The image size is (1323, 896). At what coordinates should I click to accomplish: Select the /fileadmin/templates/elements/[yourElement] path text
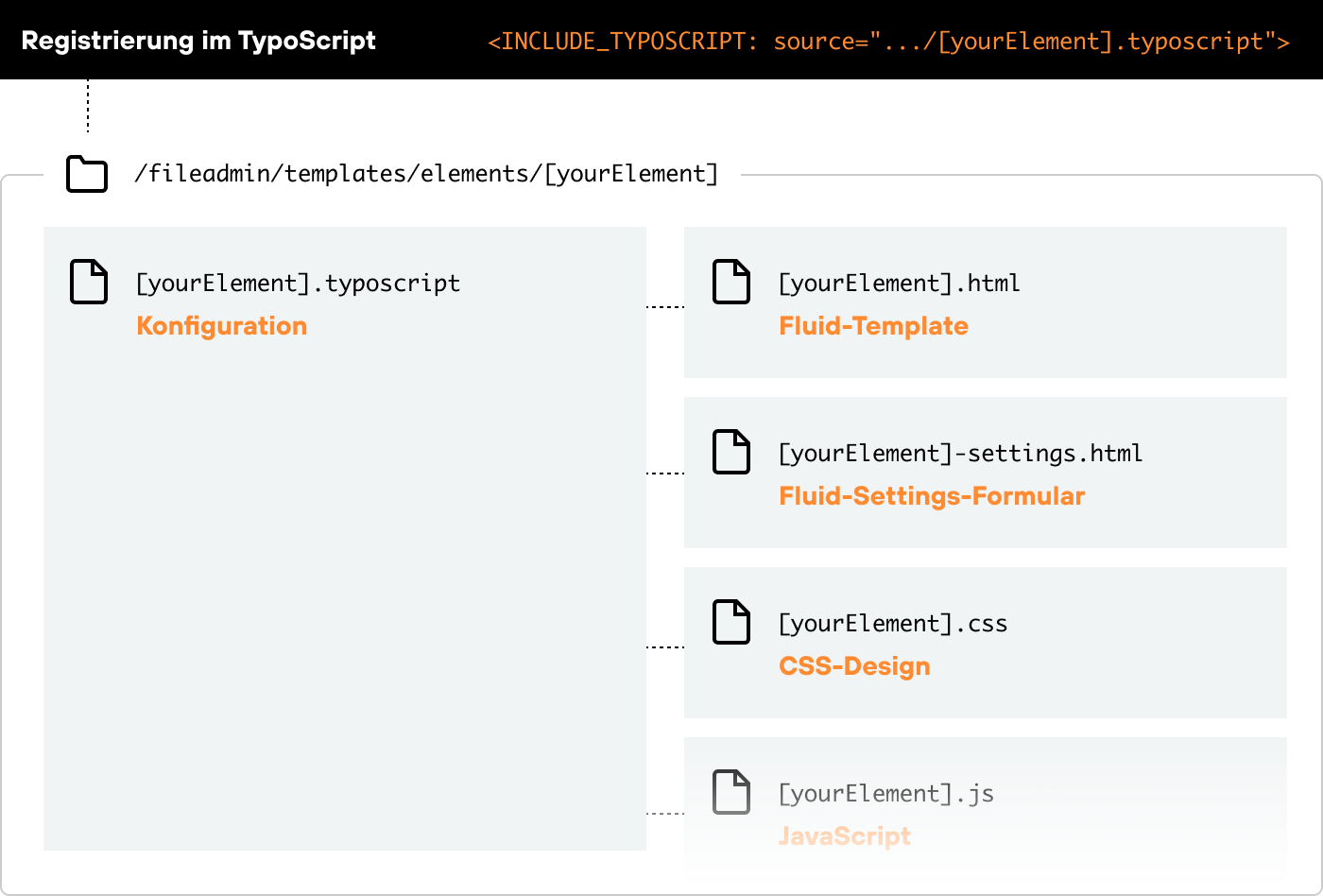click(426, 174)
